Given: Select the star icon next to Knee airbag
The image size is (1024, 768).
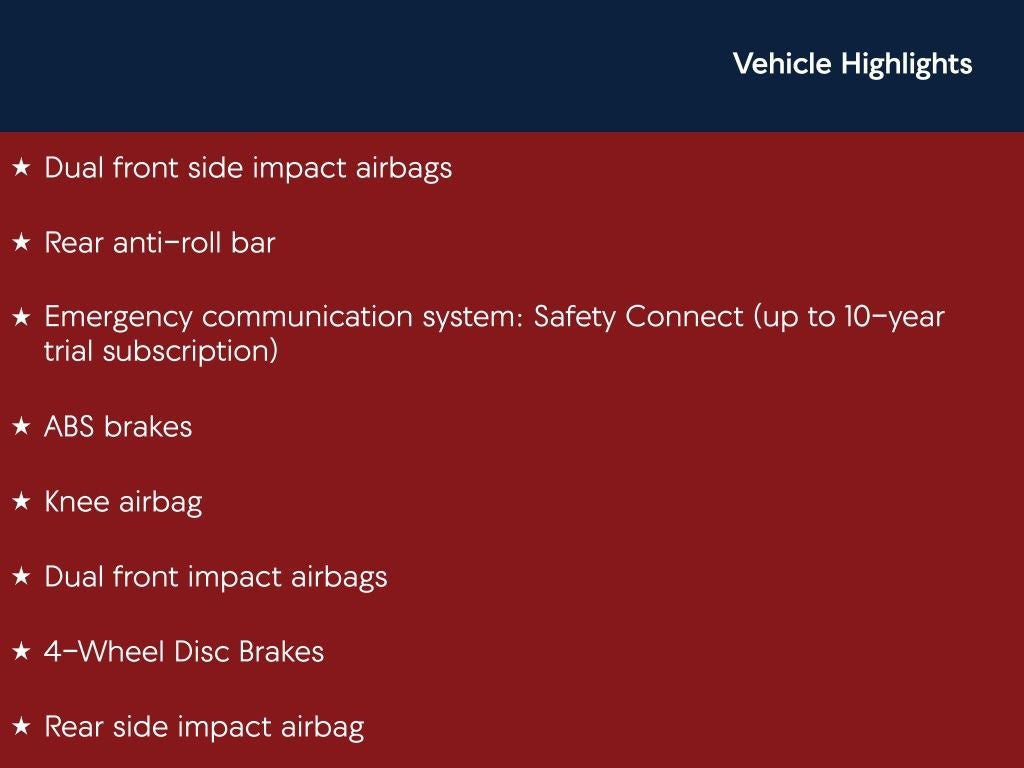Looking at the screenshot, I should (x=21, y=502).
